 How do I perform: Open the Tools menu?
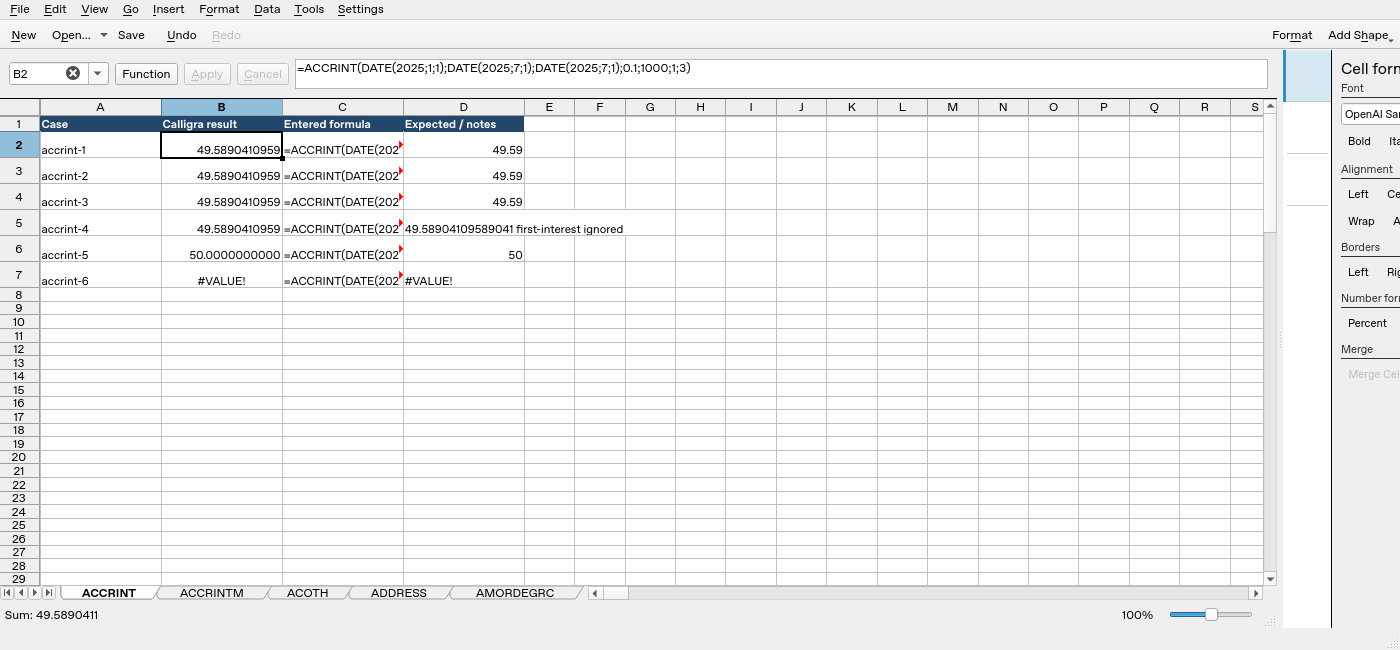[309, 9]
